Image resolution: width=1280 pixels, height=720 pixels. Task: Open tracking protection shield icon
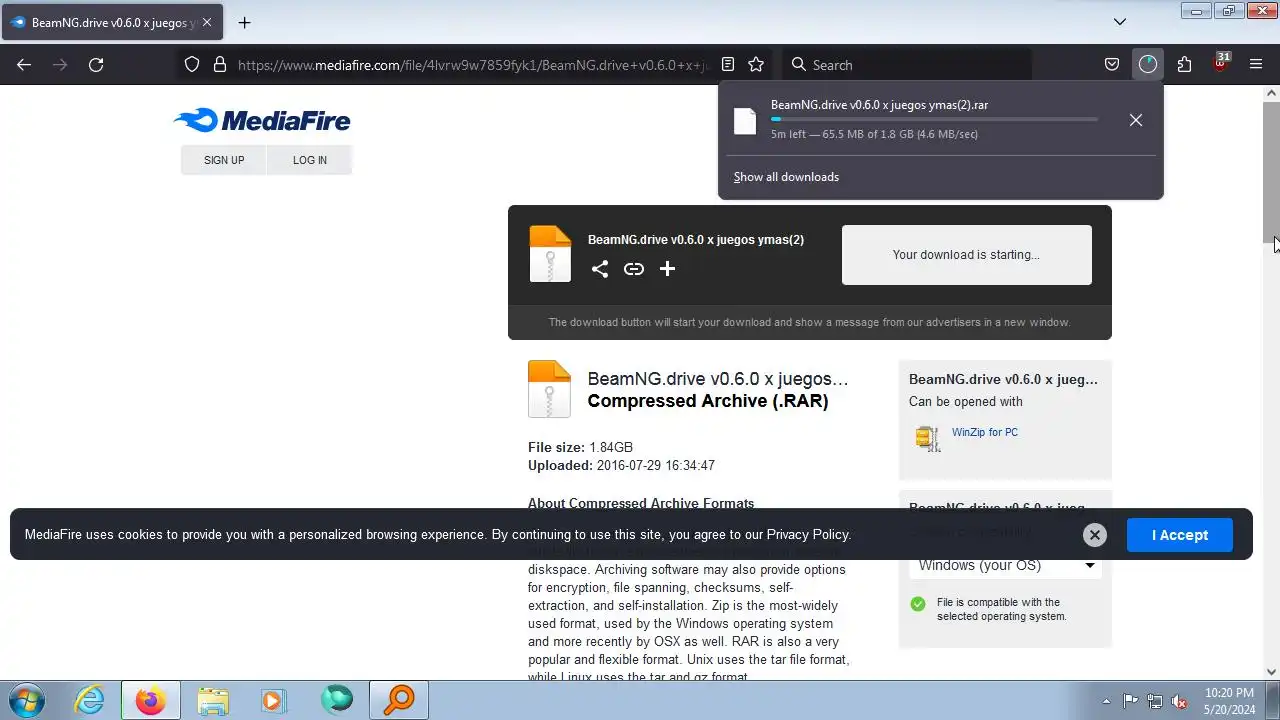[192, 64]
